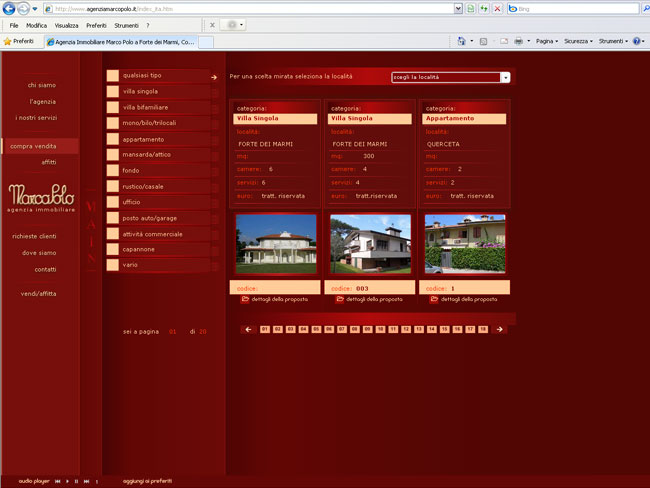This screenshot has height=488, width=650.
Task: Open the Sicurezza dropdown menu
Action: tap(578, 41)
